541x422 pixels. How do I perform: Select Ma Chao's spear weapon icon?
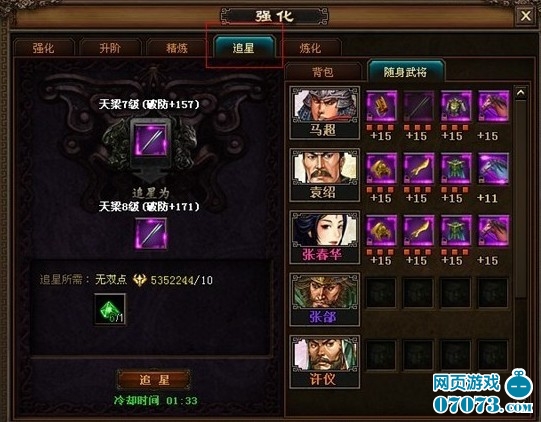coord(419,106)
